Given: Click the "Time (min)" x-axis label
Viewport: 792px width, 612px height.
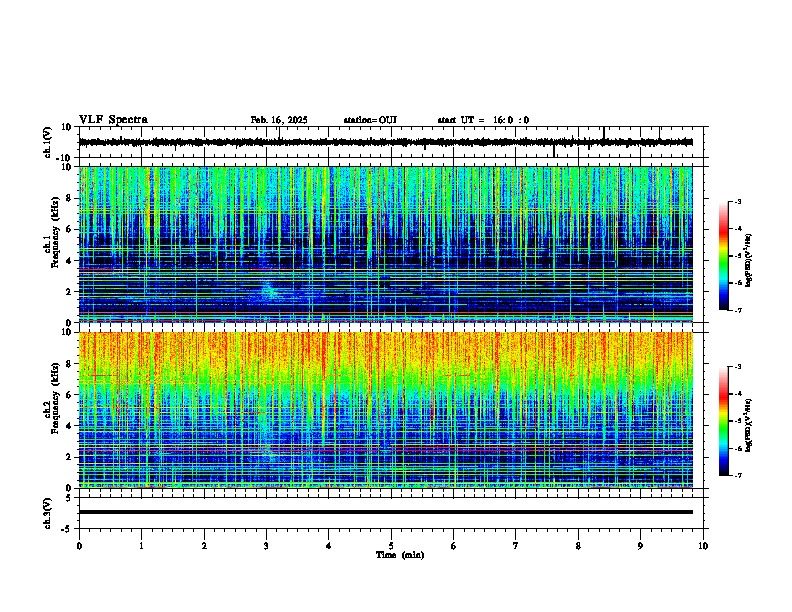Looking at the screenshot, I should 400,555.
